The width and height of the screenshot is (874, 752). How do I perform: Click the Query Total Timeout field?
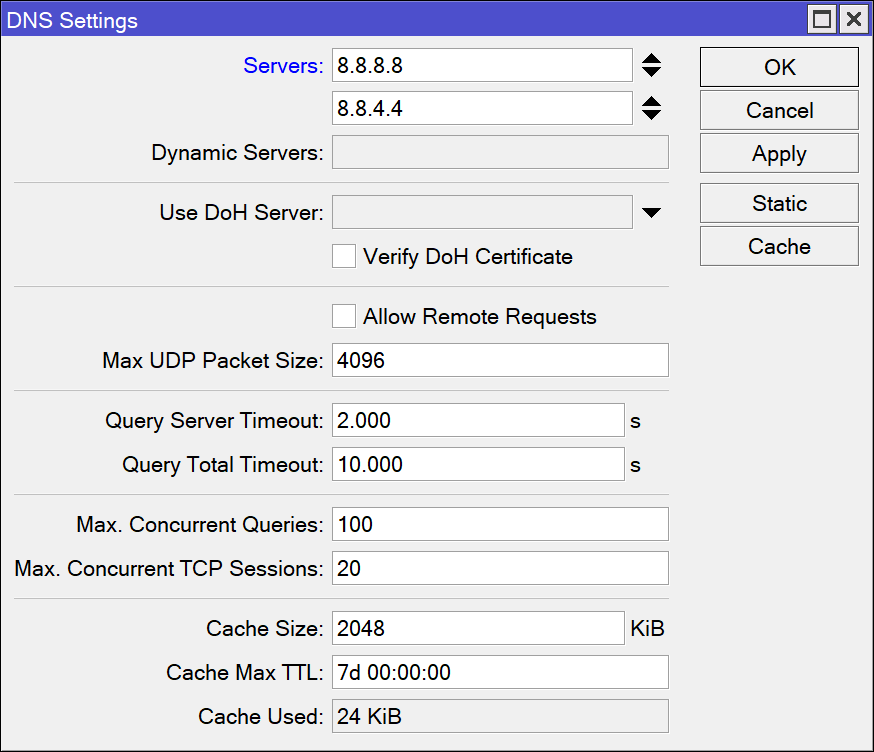click(478, 464)
